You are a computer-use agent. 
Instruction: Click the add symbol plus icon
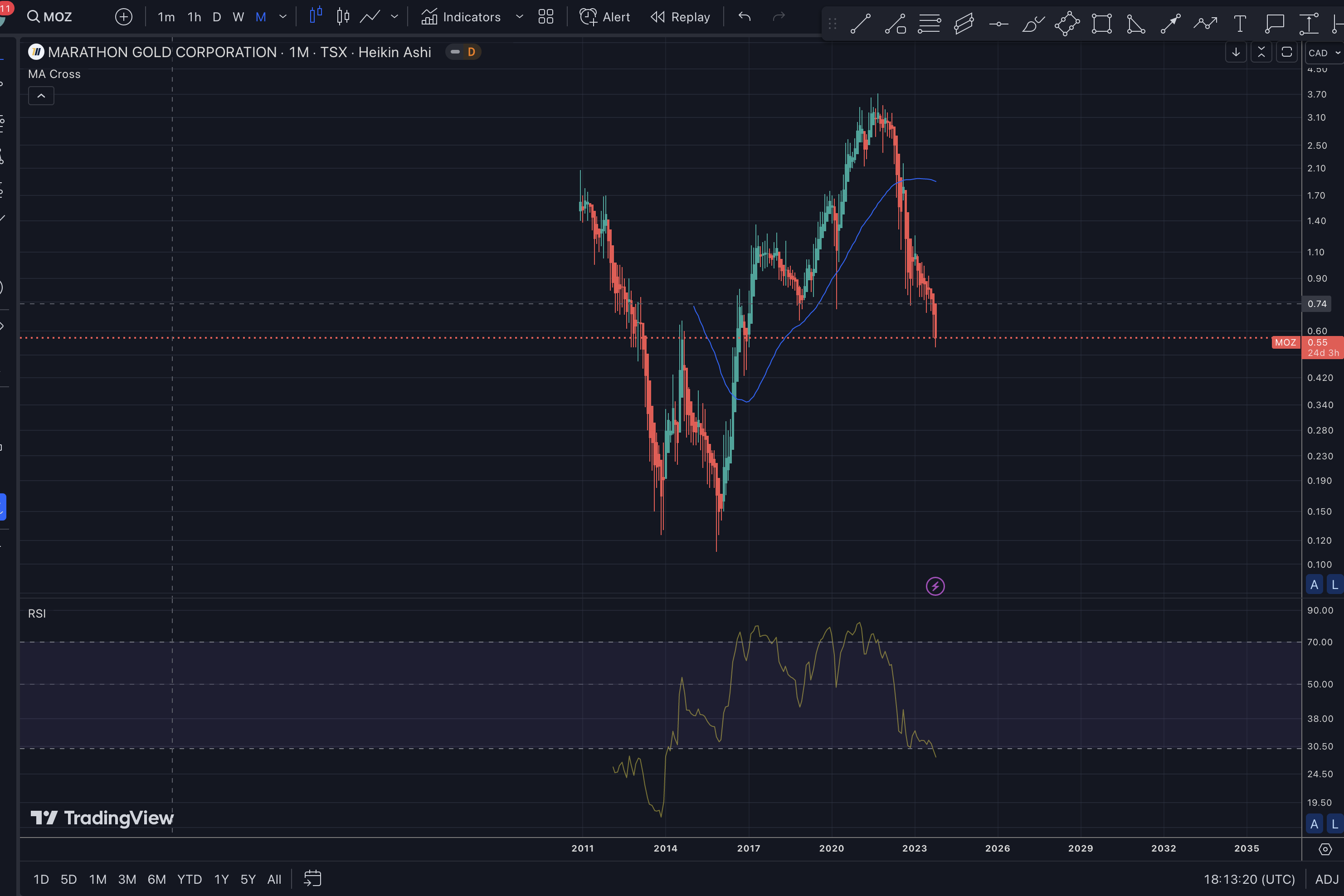123,17
